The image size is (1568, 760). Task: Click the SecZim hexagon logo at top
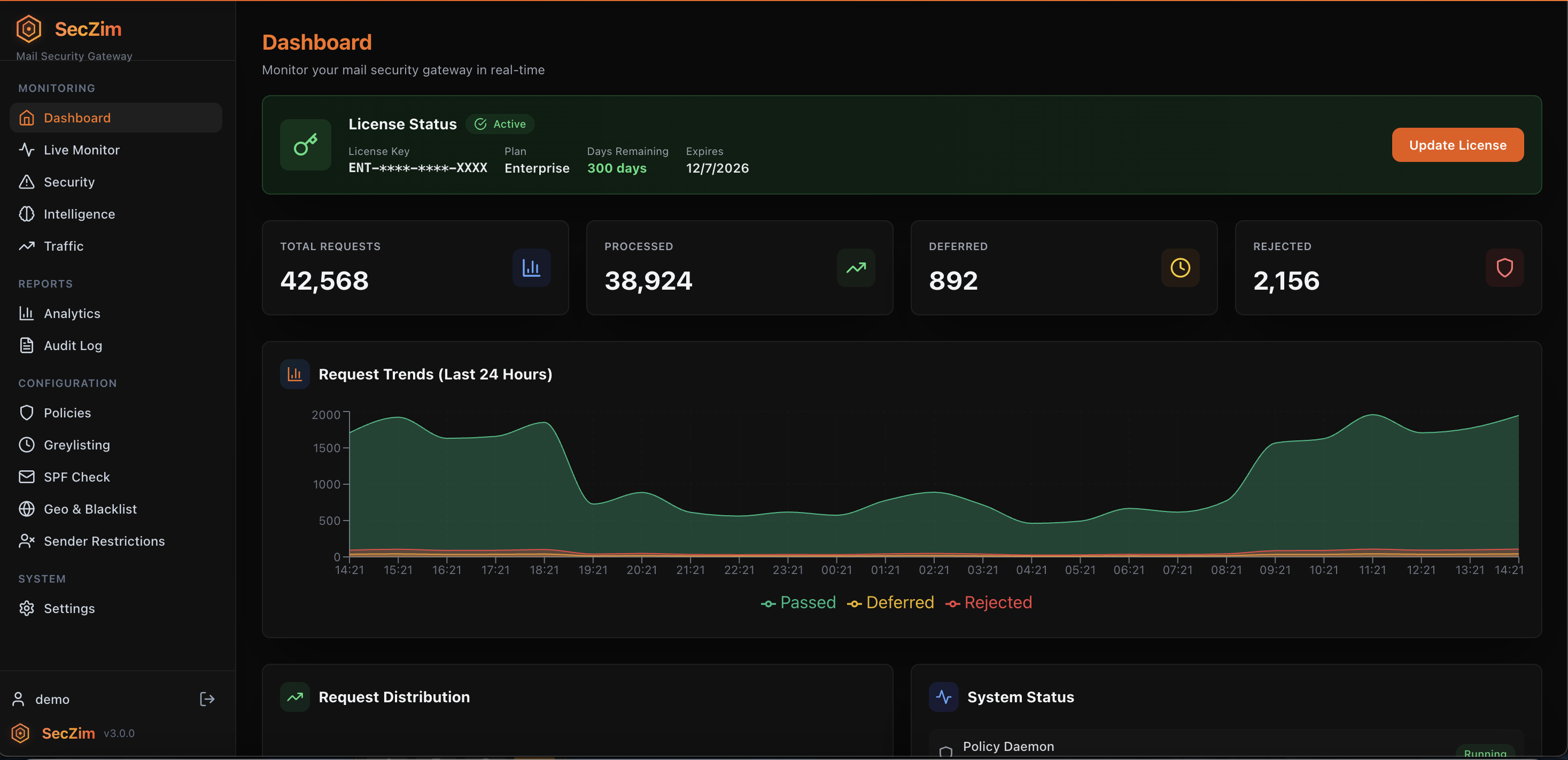tap(29, 29)
